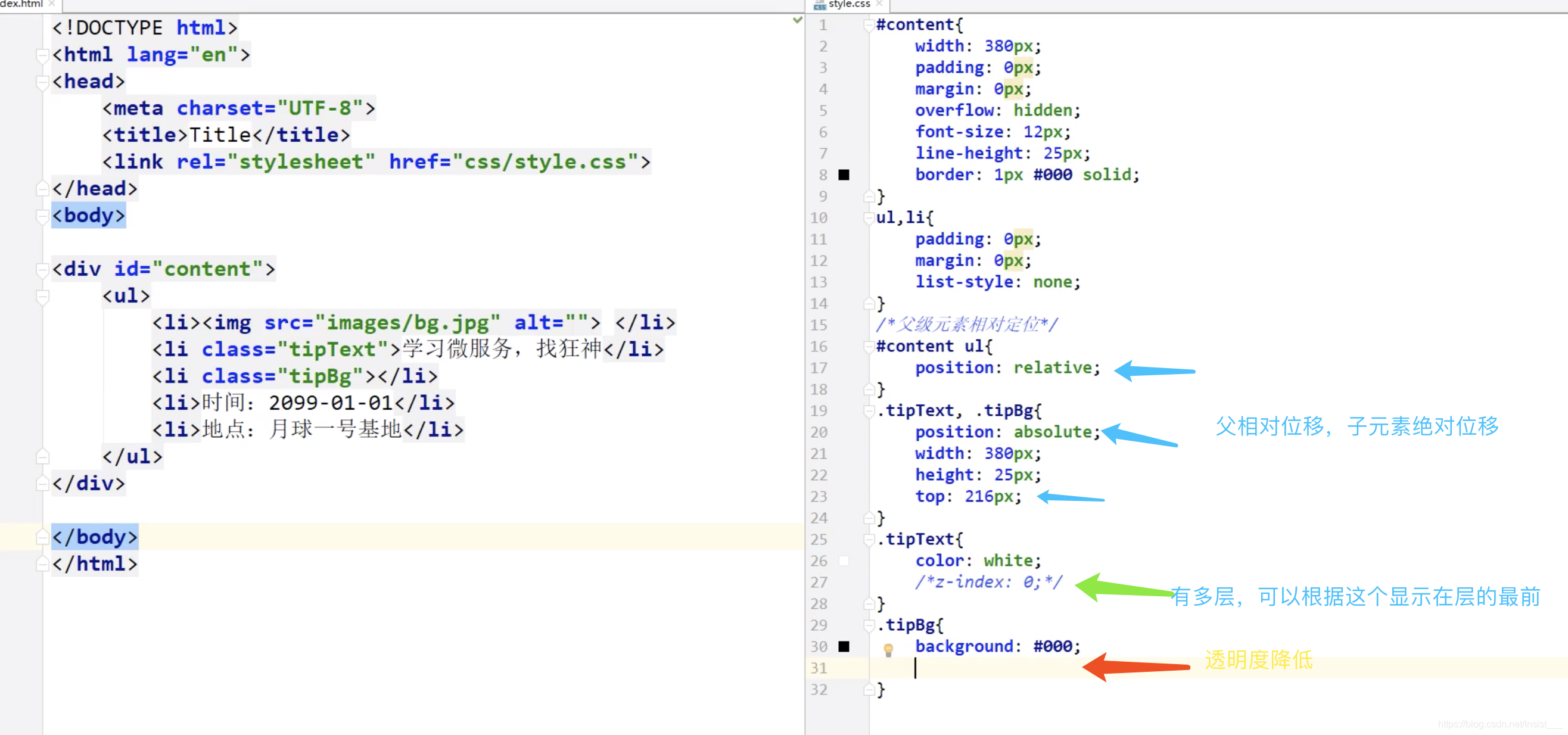The image size is (1568, 735).
Task: Collapse the #content{ CSS block
Action: pyautogui.click(x=869, y=25)
